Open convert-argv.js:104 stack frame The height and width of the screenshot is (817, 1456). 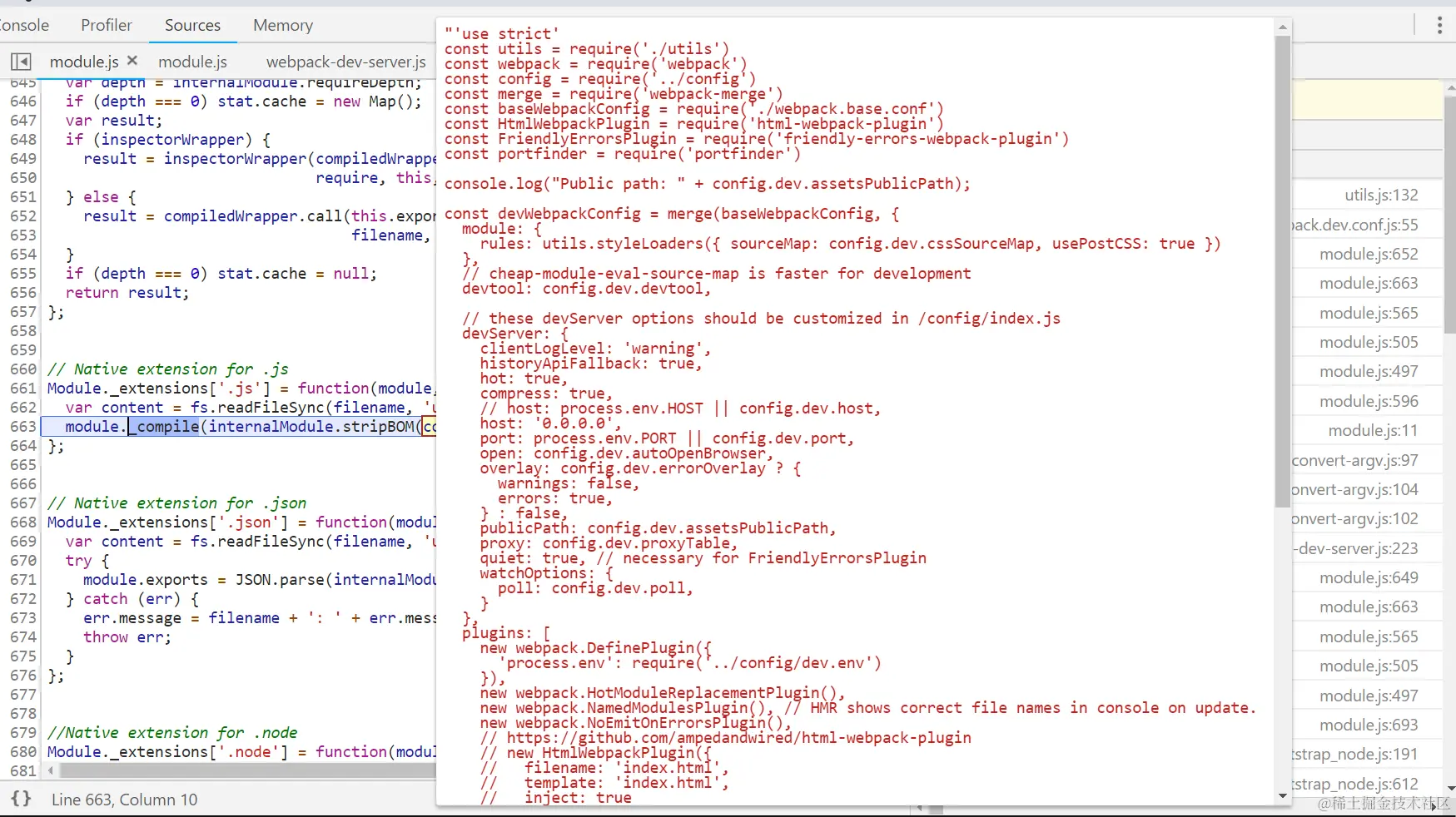coord(1355,489)
